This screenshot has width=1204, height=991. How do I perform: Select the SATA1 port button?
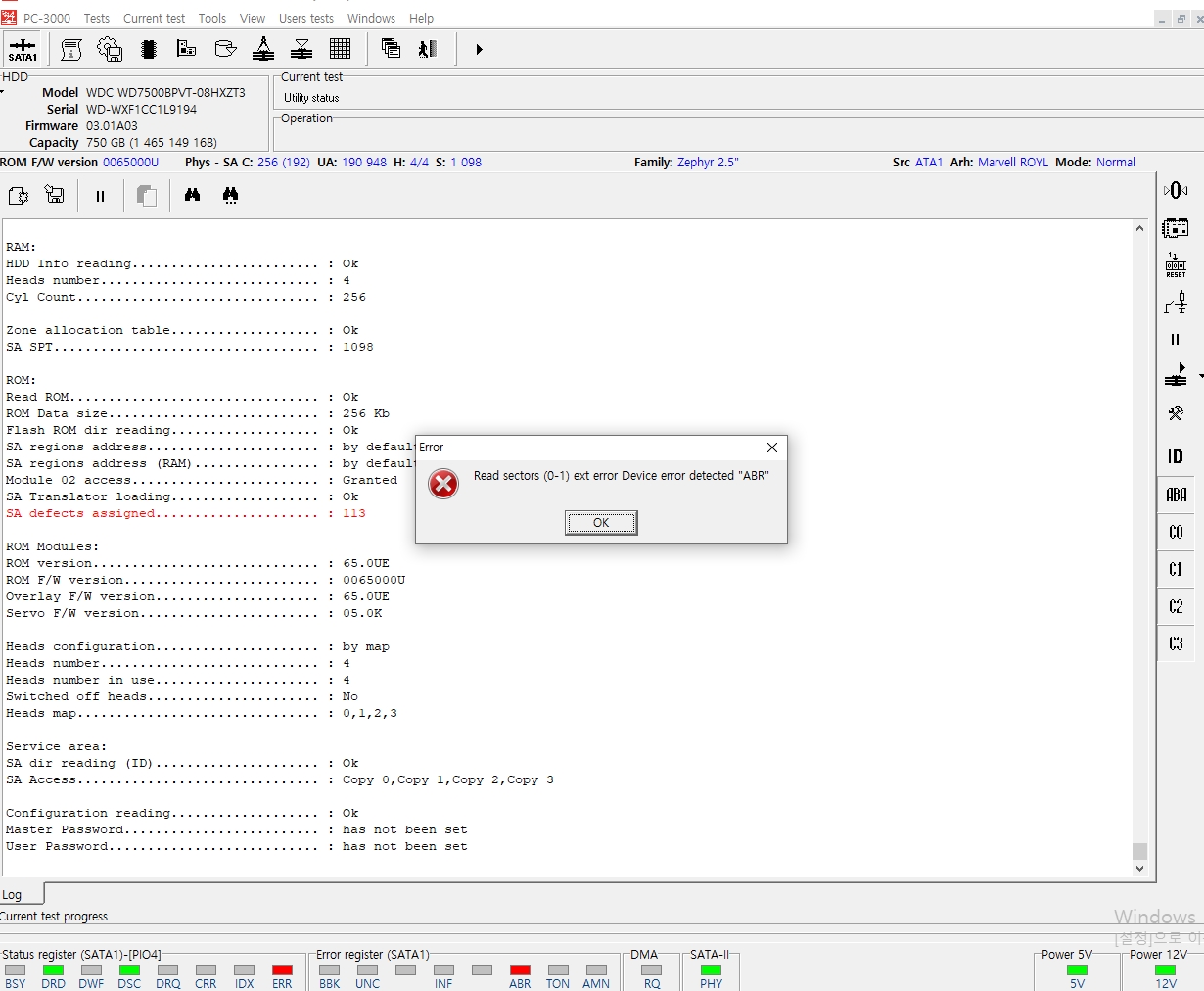pyautogui.click(x=23, y=49)
